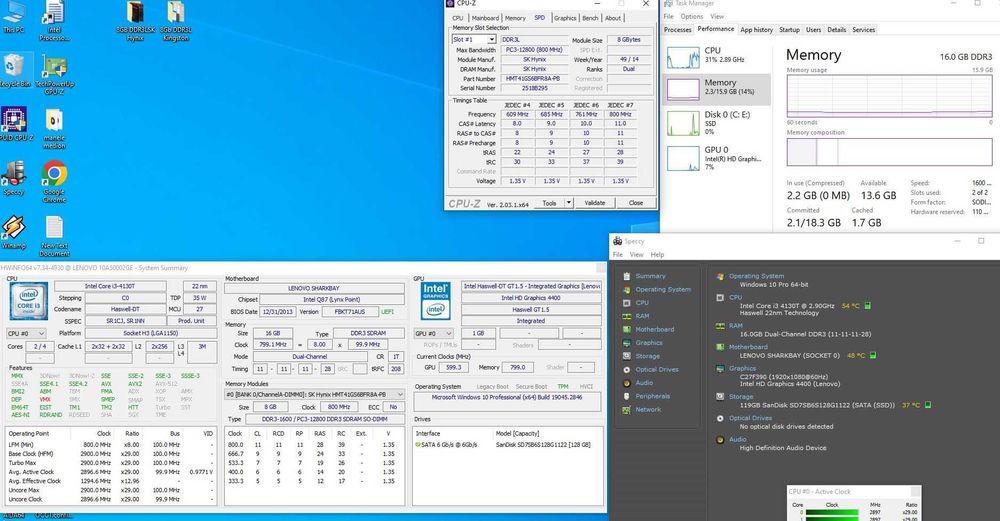Screen dimensions: 1000x521
Task: Click the Intel Graphics logo in HWiNFO
Action: (436, 300)
